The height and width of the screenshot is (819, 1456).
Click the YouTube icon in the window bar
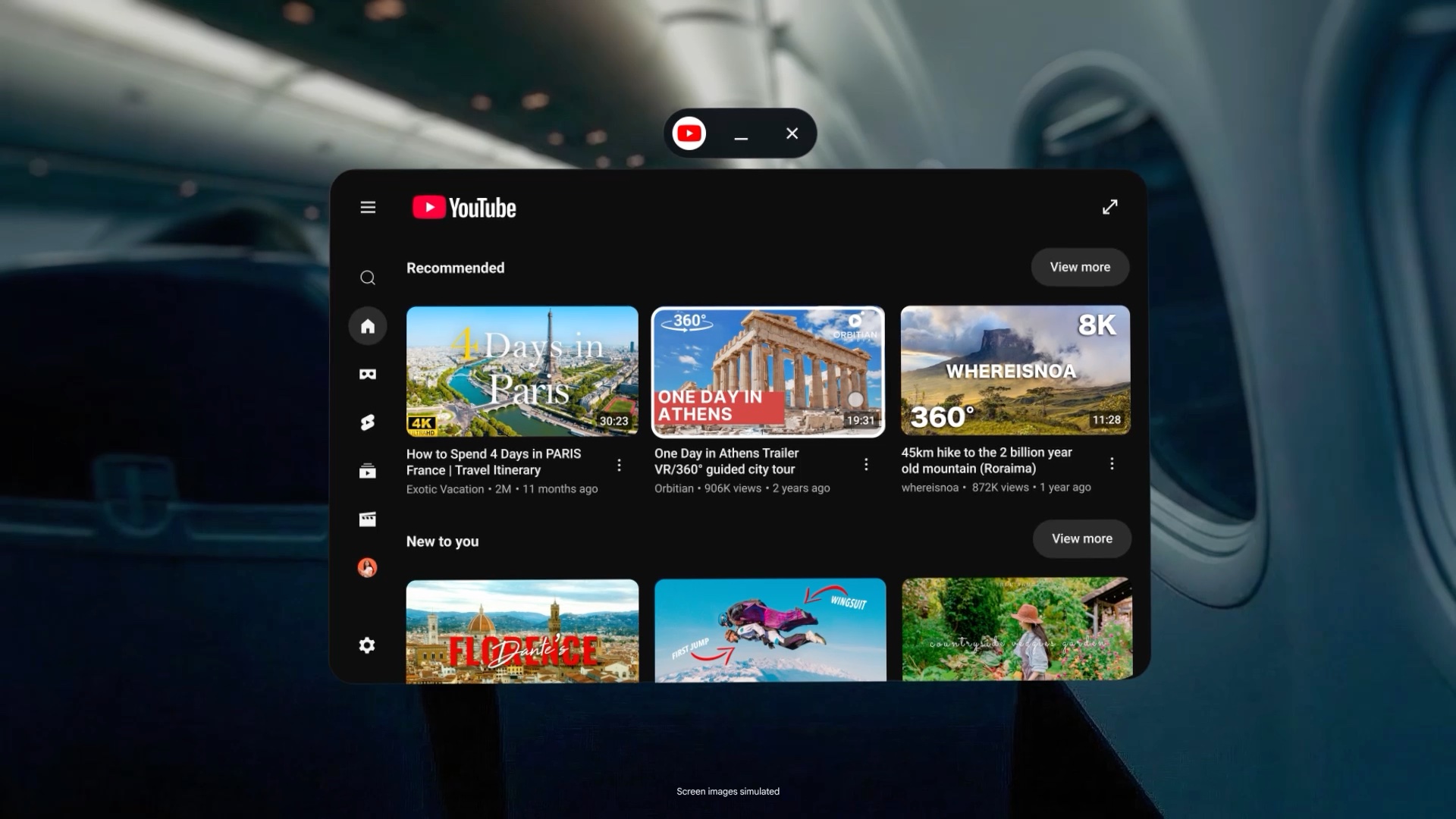[x=689, y=133]
